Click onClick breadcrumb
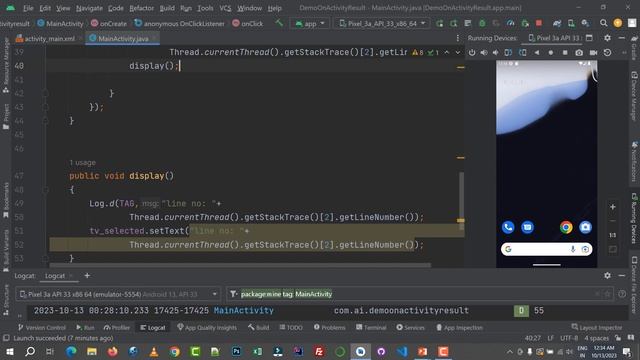Screen dimensions: 640x360 (248, 24)
